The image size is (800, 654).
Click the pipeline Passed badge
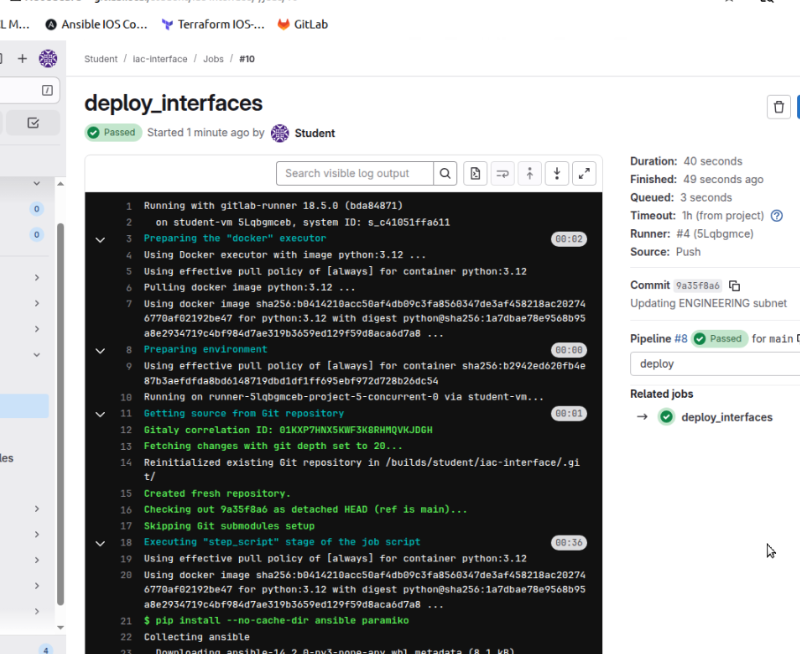pos(719,339)
